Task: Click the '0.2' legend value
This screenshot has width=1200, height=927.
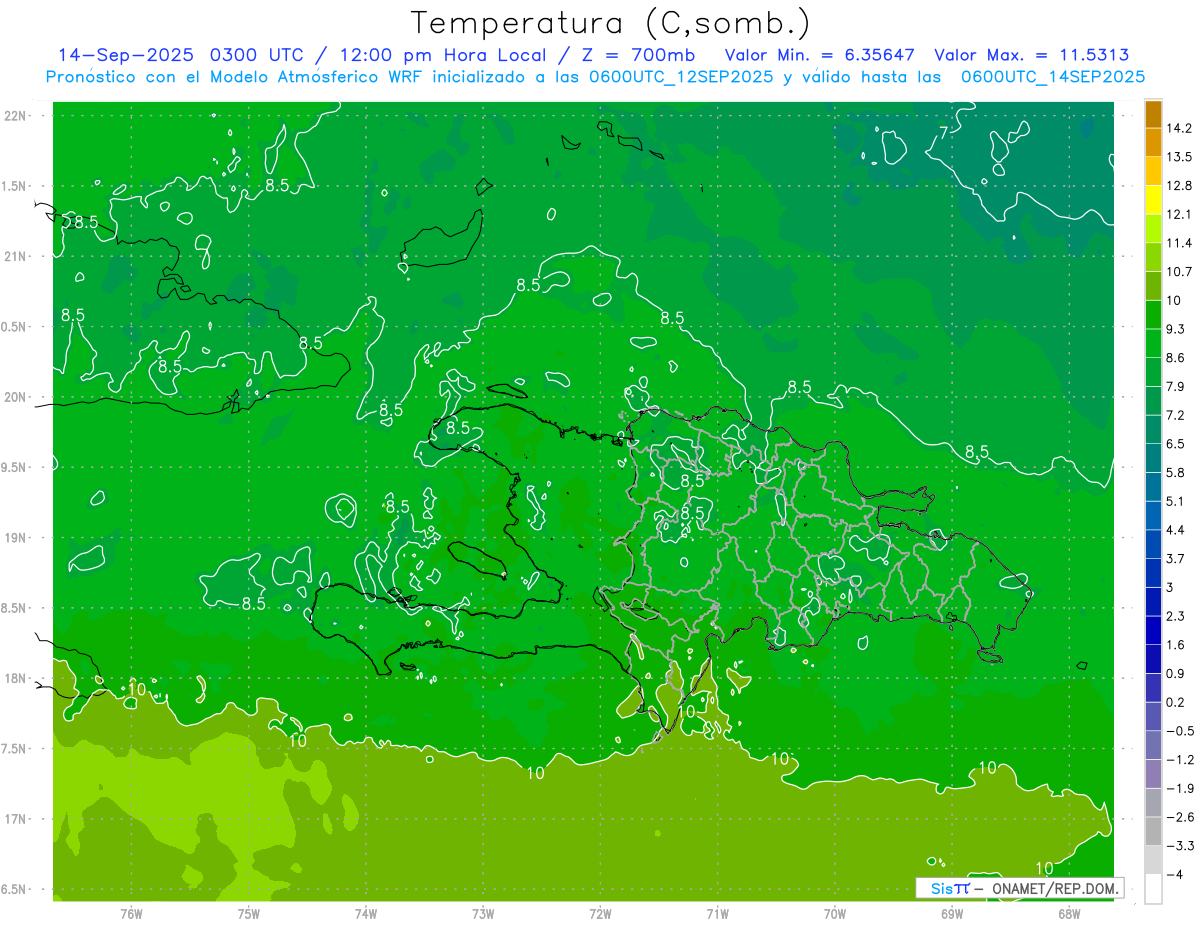Action: 1176,702
